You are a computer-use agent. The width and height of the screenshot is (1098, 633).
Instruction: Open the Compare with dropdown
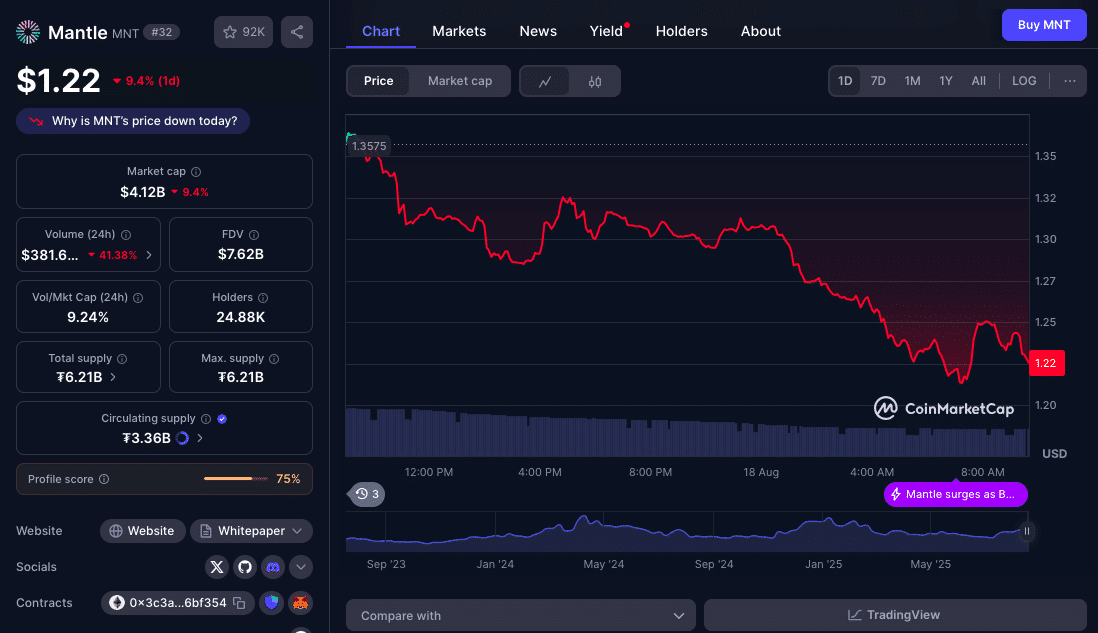(x=520, y=615)
